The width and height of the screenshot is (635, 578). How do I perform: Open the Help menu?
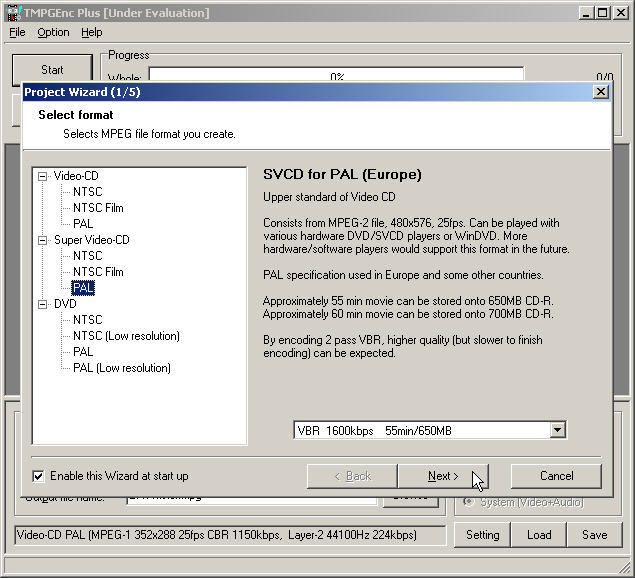pos(91,32)
